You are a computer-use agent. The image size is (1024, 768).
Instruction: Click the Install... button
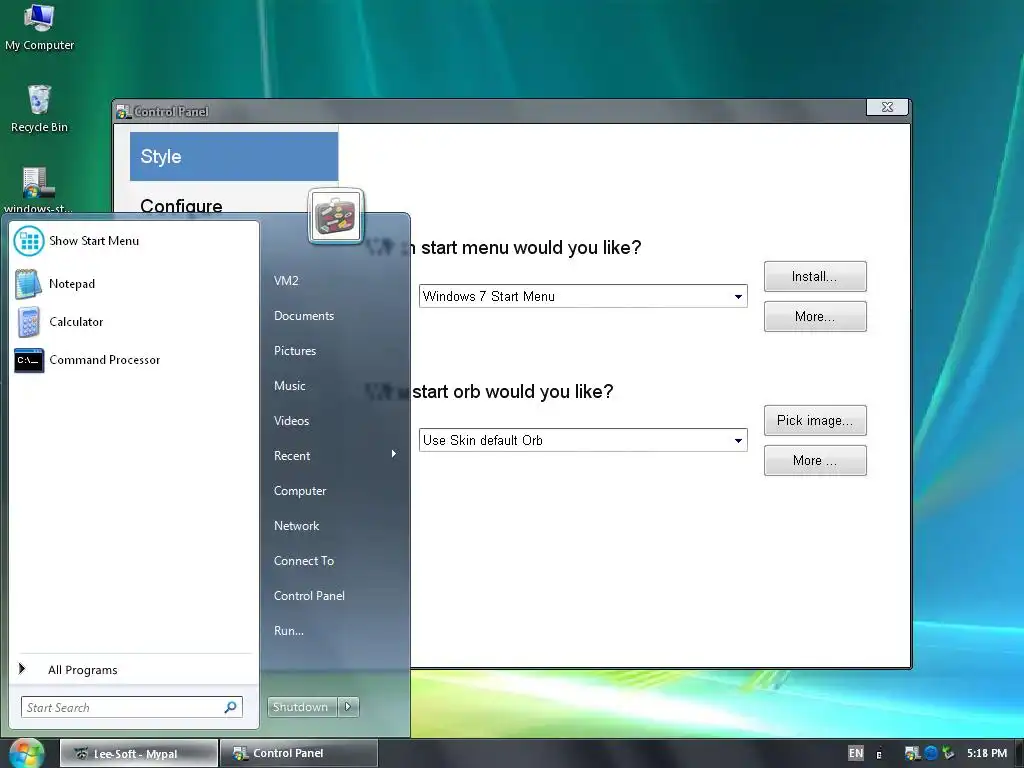(815, 277)
